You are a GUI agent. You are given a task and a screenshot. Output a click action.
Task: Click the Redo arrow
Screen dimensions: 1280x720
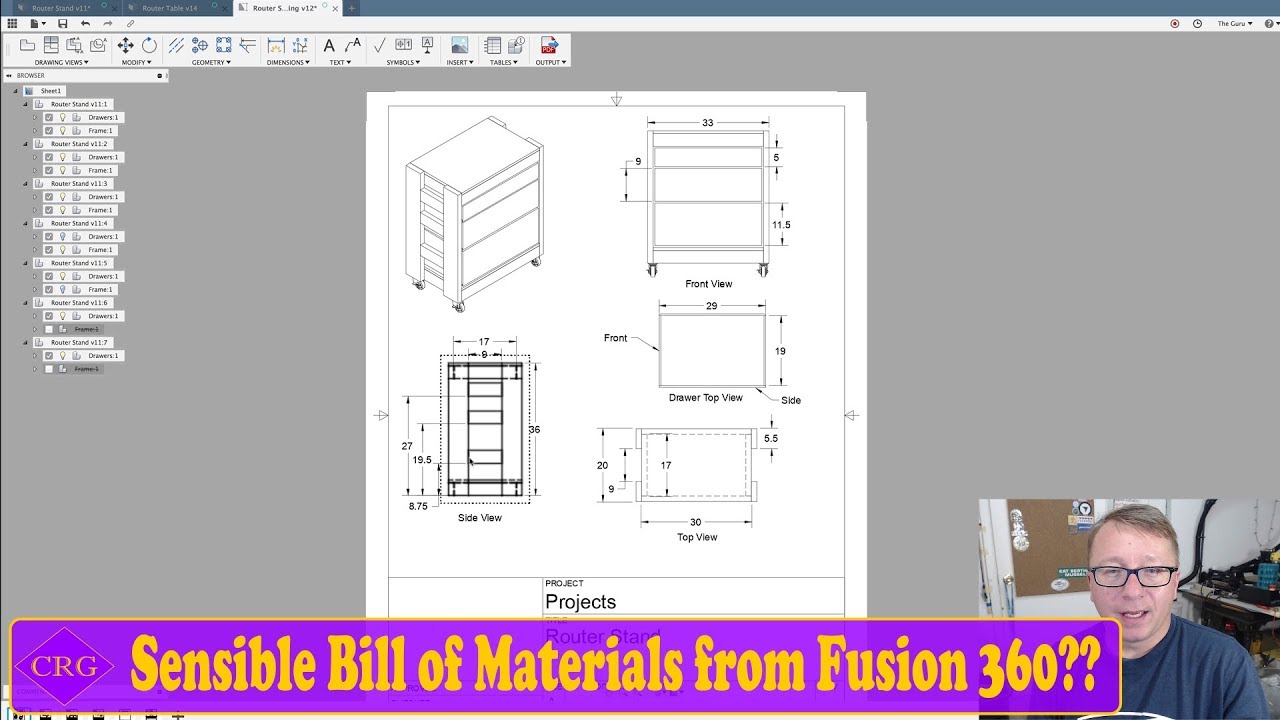(108, 23)
